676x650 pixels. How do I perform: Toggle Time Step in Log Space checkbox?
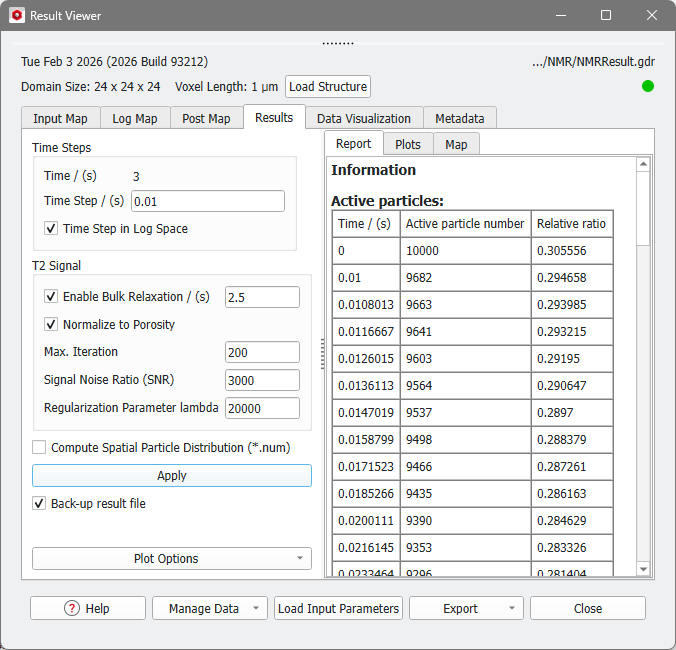(x=51, y=229)
